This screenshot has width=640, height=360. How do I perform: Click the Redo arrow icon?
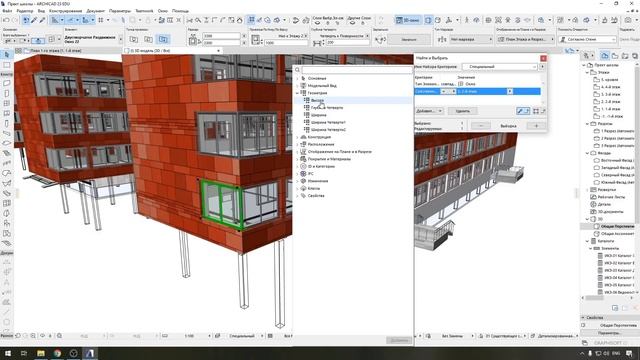click(x=15, y=20)
